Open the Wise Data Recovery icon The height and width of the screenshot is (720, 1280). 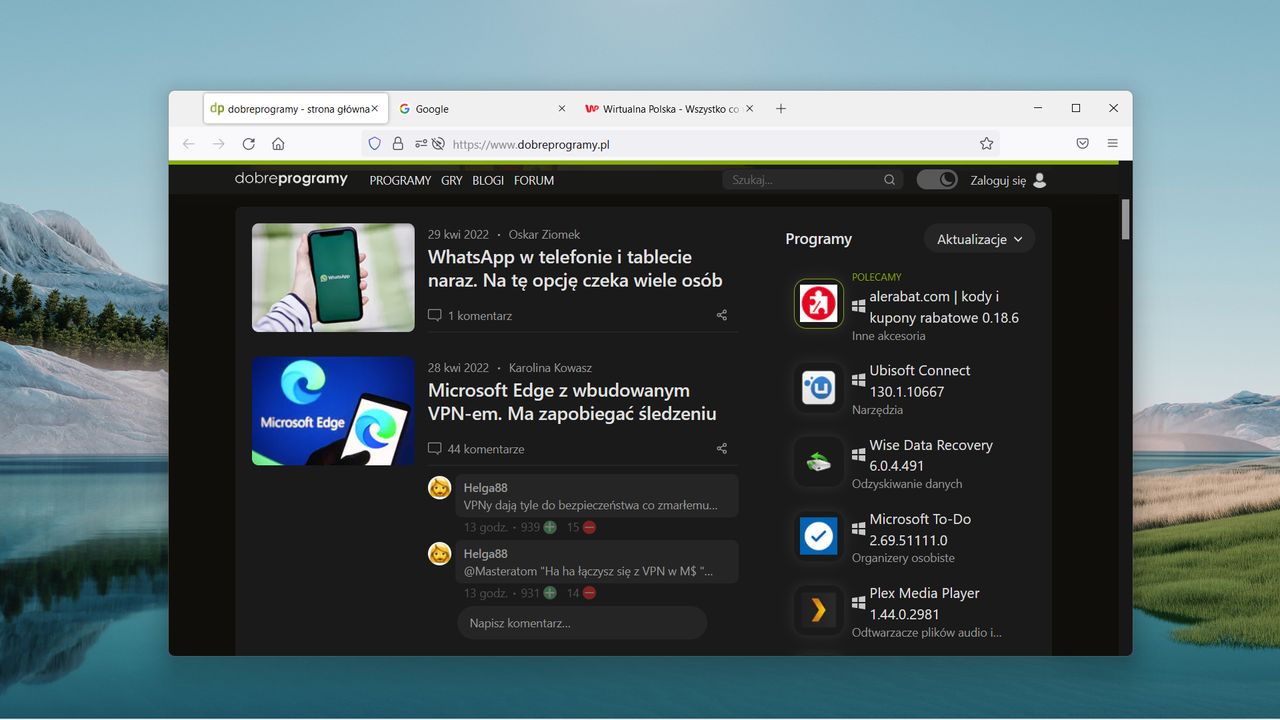click(819, 462)
